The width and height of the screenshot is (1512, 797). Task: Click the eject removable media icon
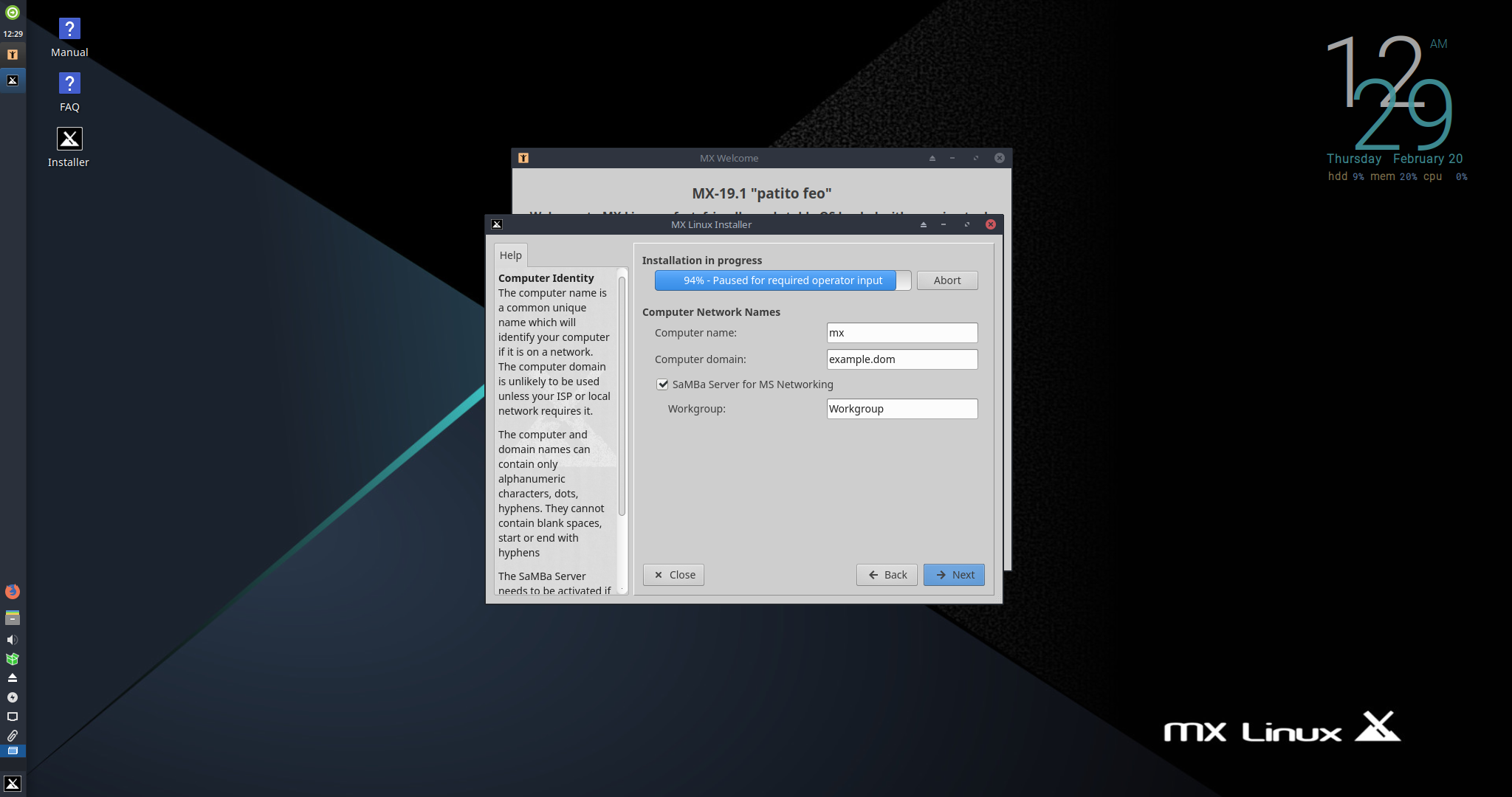click(x=13, y=678)
